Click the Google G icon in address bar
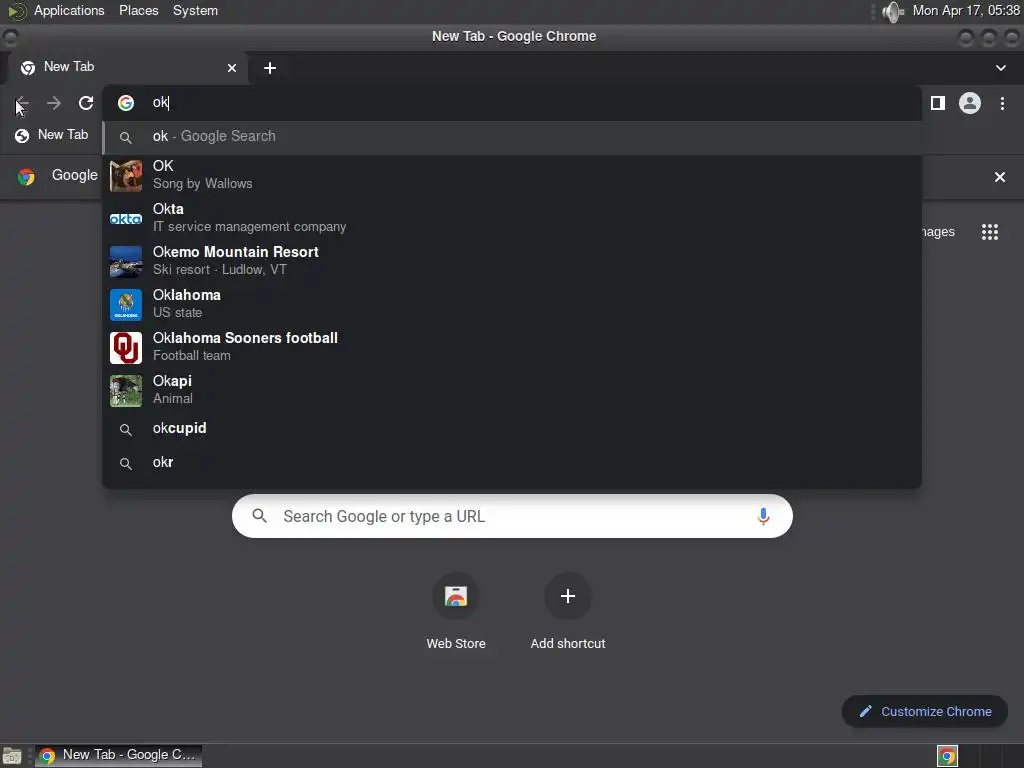 (125, 103)
